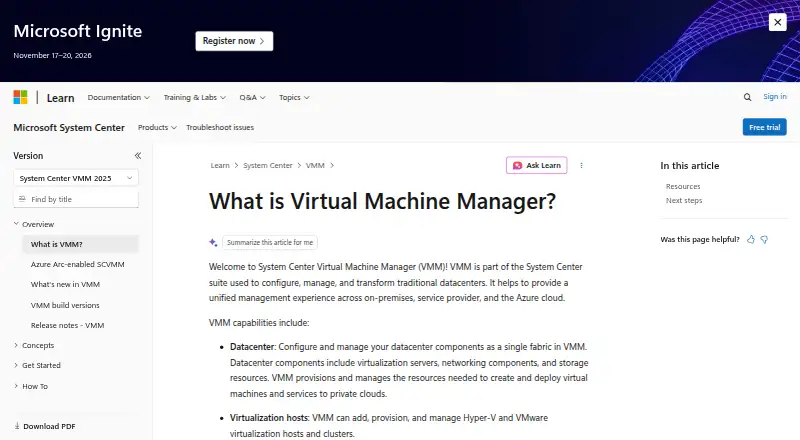800x440 pixels.
Task: Open the Training & Labs menu
Action: [x=194, y=97]
